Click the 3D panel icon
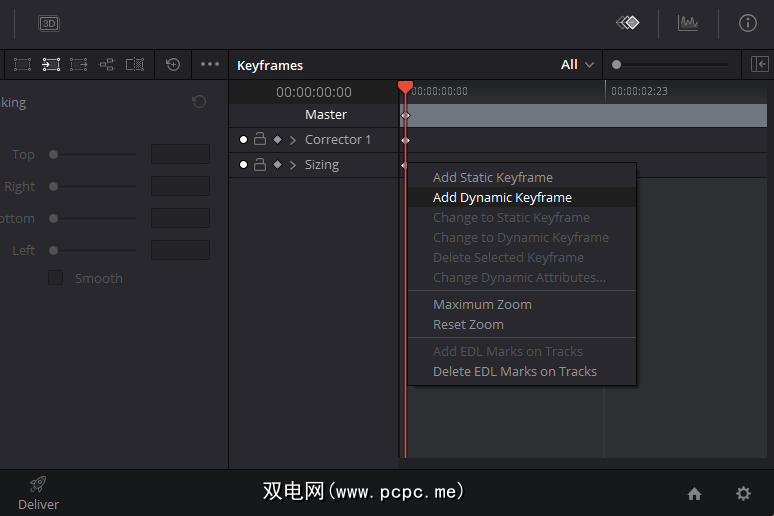Image resolution: width=774 pixels, height=516 pixels. point(49,23)
